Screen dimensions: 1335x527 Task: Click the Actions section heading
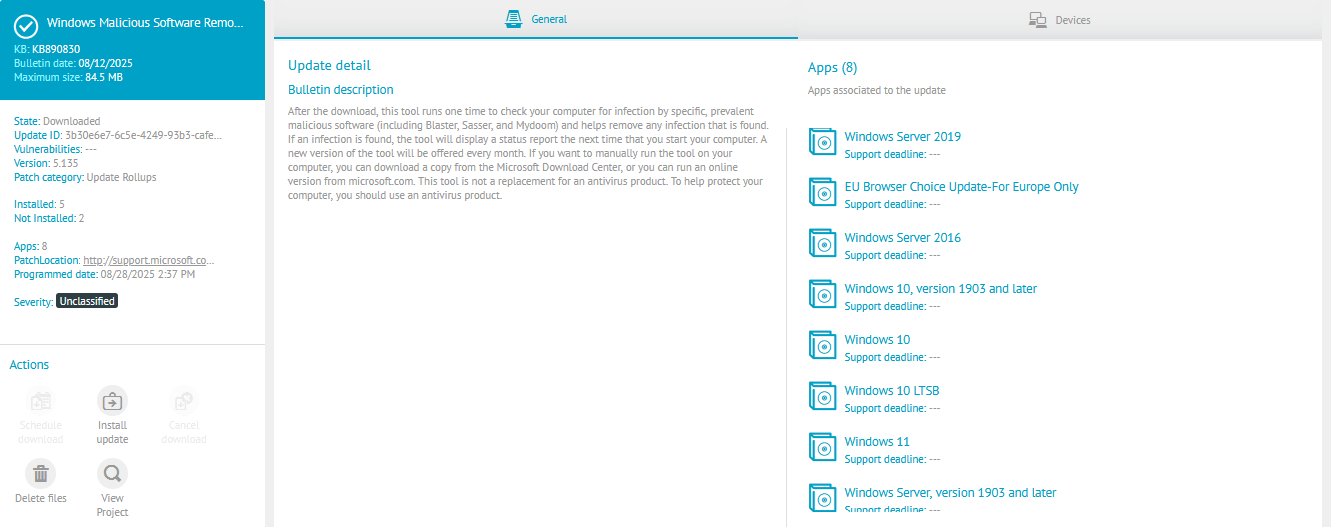pyautogui.click(x=29, y=365)
